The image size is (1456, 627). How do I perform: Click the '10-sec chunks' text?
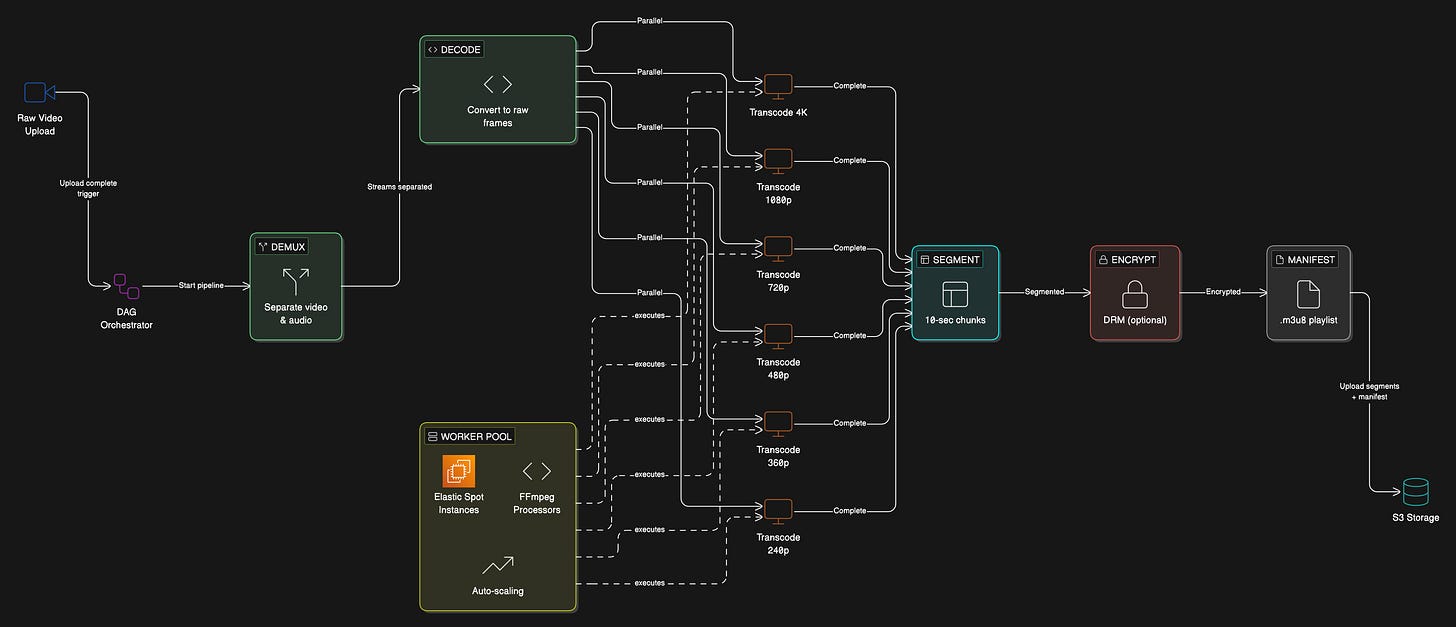click(x=955, y=320)
